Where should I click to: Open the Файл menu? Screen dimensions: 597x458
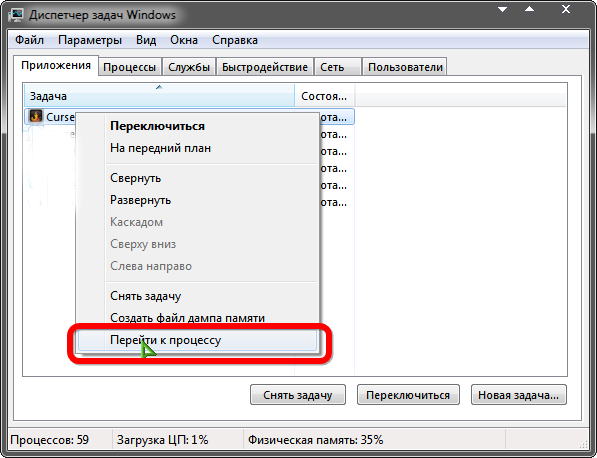[29, 40]
